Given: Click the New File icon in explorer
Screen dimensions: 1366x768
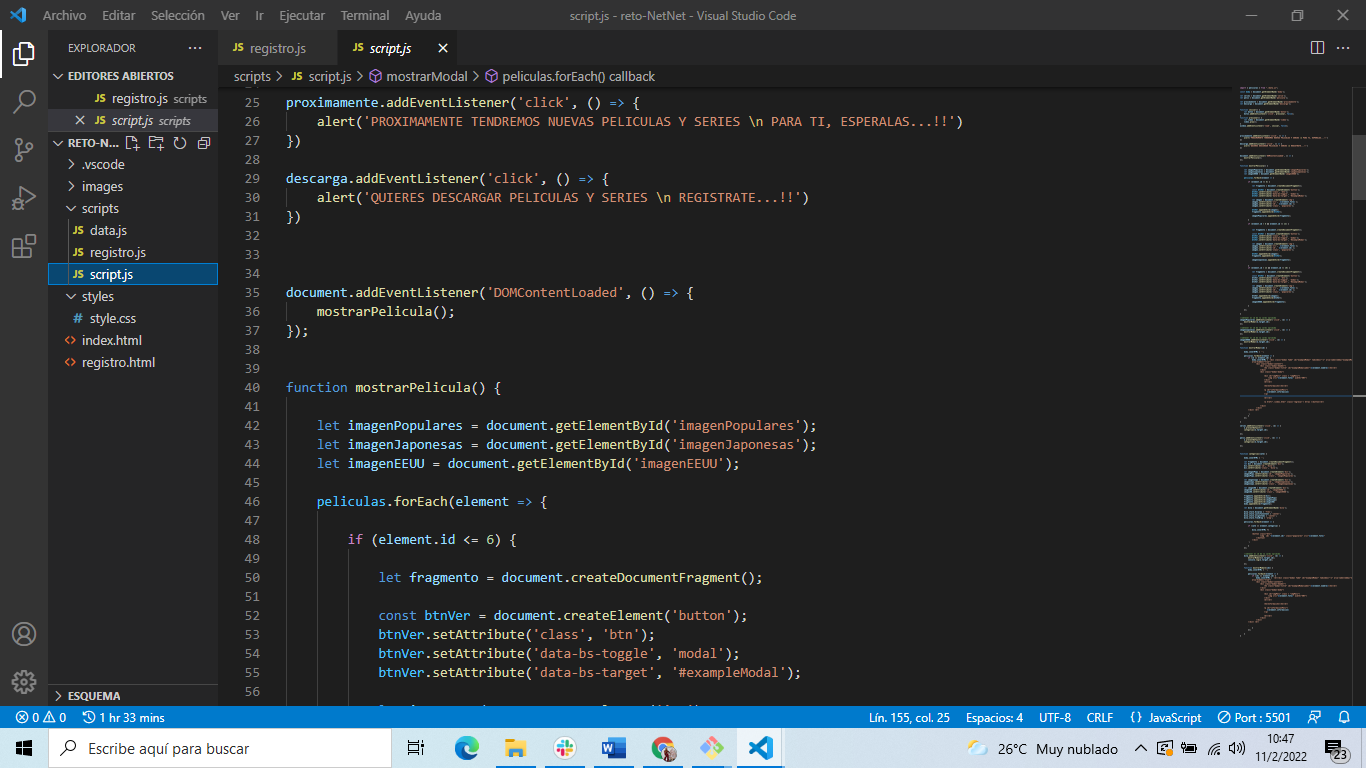Looking at the screenshot, I should pos(133,143).
